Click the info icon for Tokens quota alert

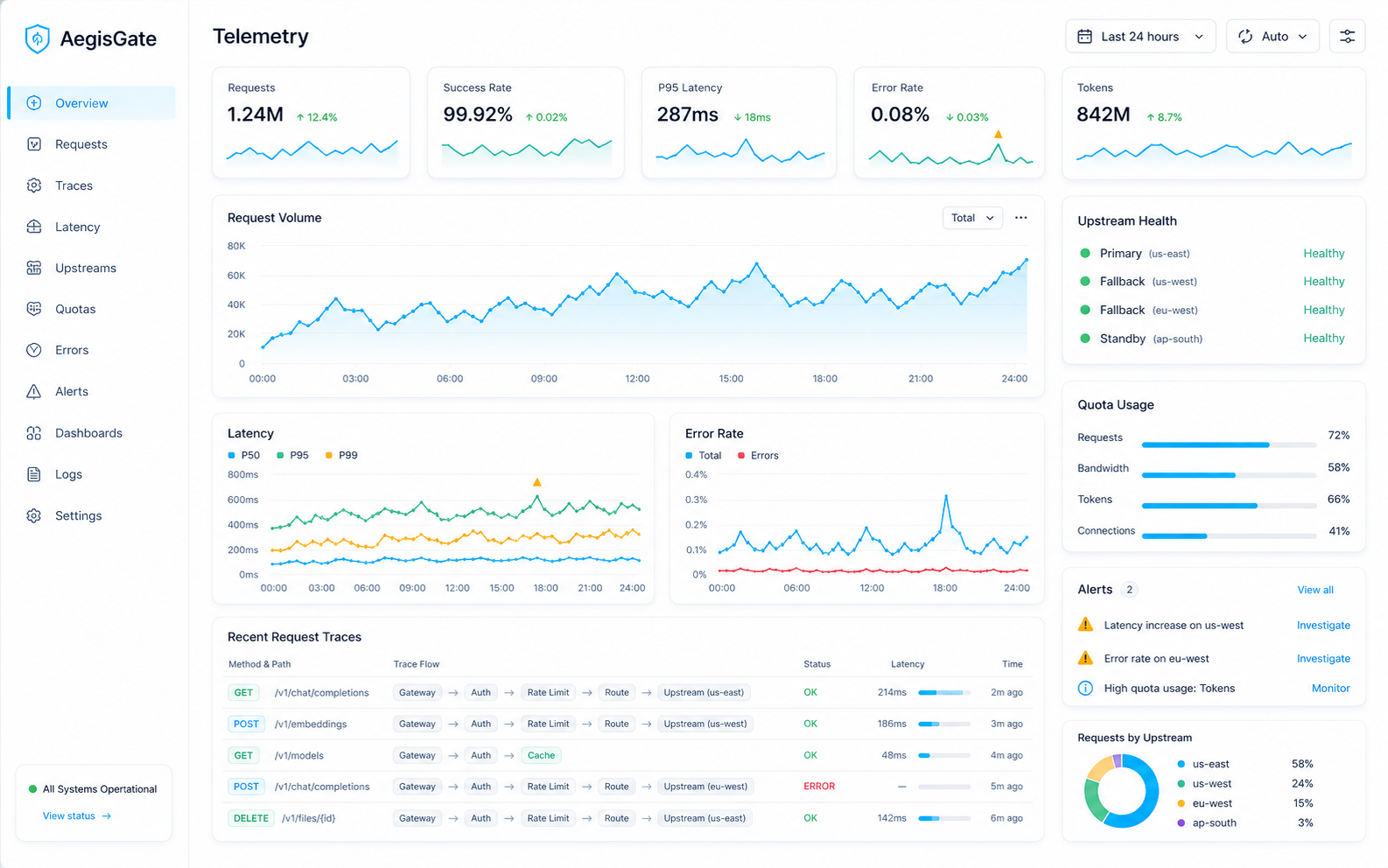point(1085,688)
